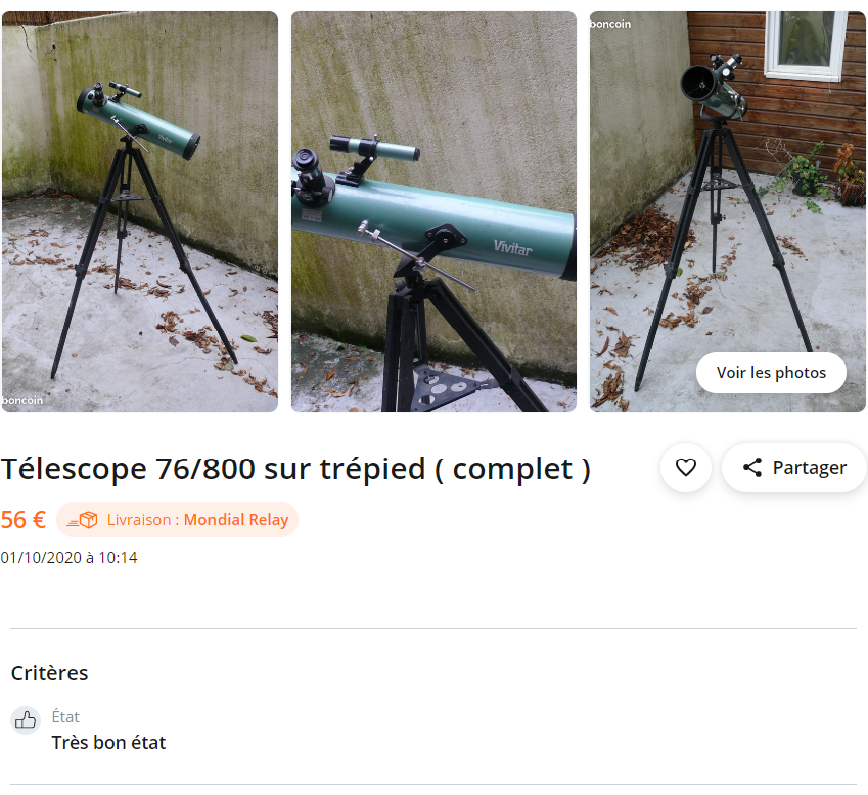Click the État criterion label
Image resolution: width=868 pixels, height=795 pixels.
tap(65, 716)
